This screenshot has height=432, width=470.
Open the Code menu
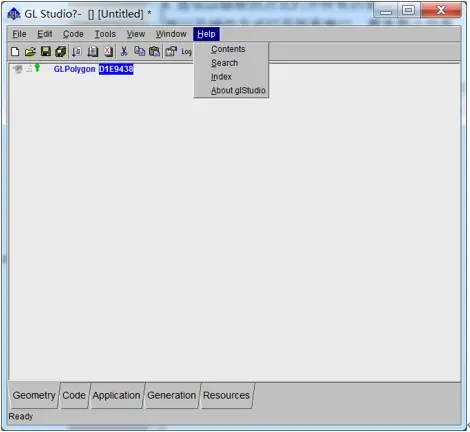pyautogui.click(x=73, y=34)
